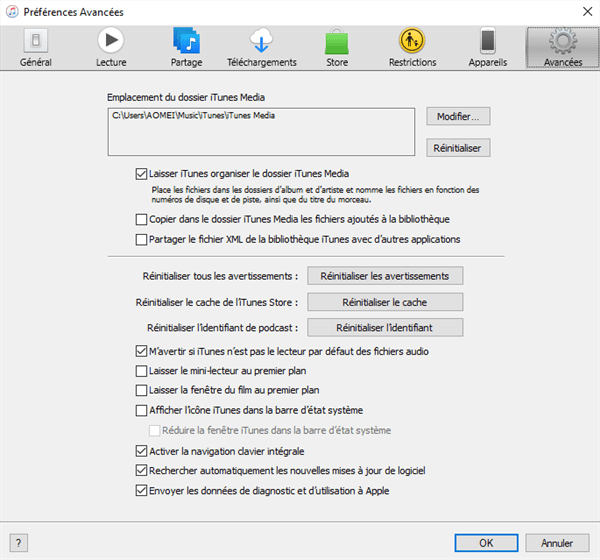Click Réinitialiser next to the media folder
The height and width of the screenshot is (560, 600).
(458, 148)
